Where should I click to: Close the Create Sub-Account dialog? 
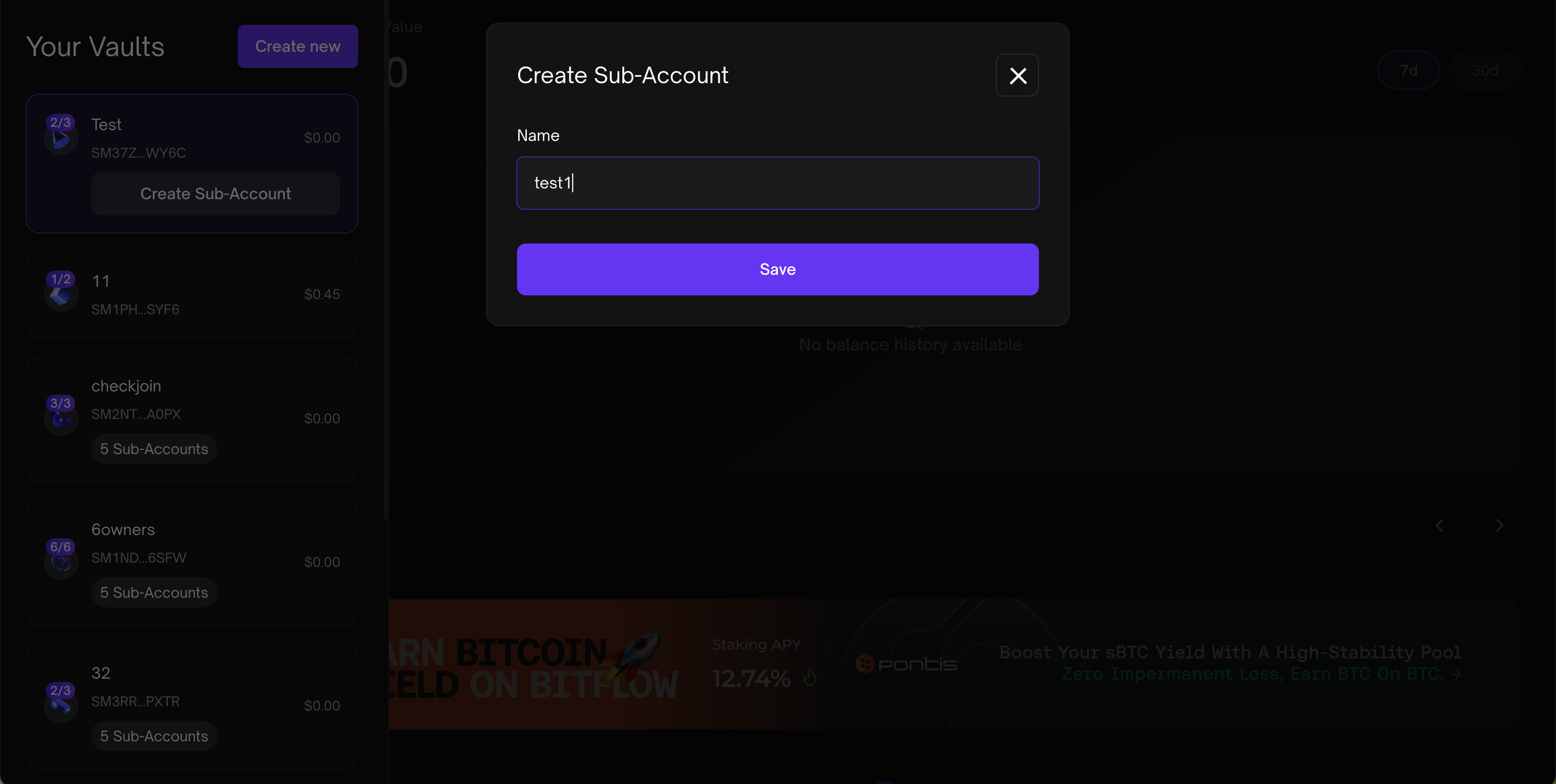click(1017, 76)
